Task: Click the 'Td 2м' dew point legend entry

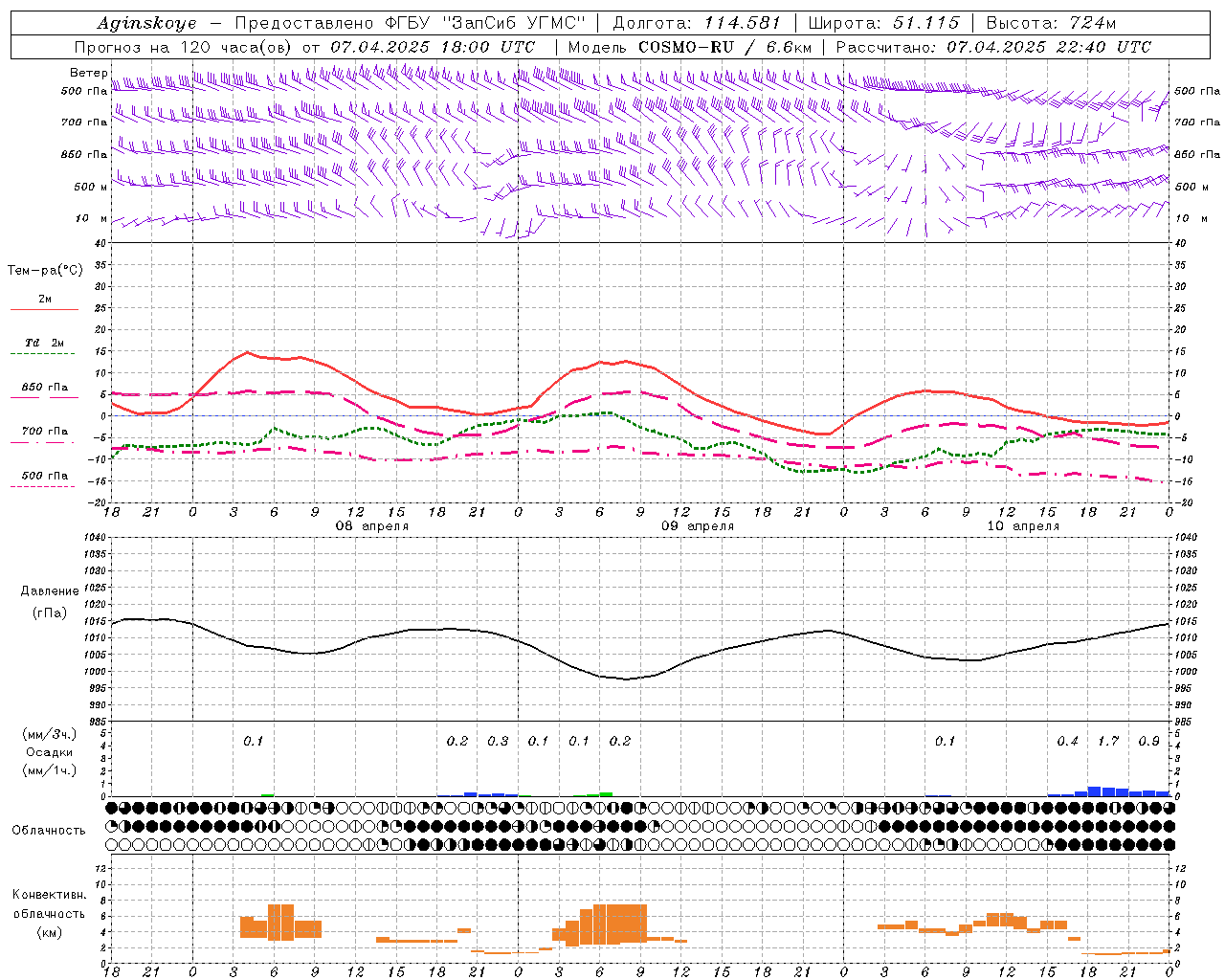Action: (x=45, y=343)
